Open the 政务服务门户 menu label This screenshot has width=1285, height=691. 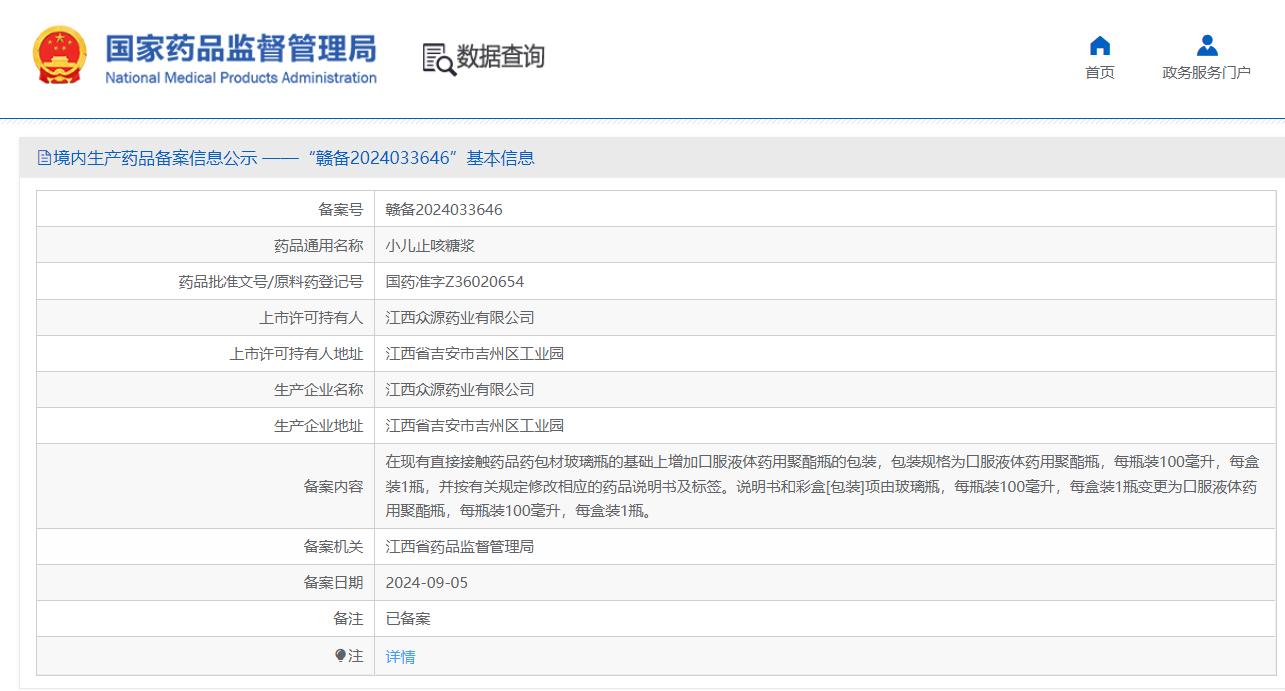(x=1206, y=73)
